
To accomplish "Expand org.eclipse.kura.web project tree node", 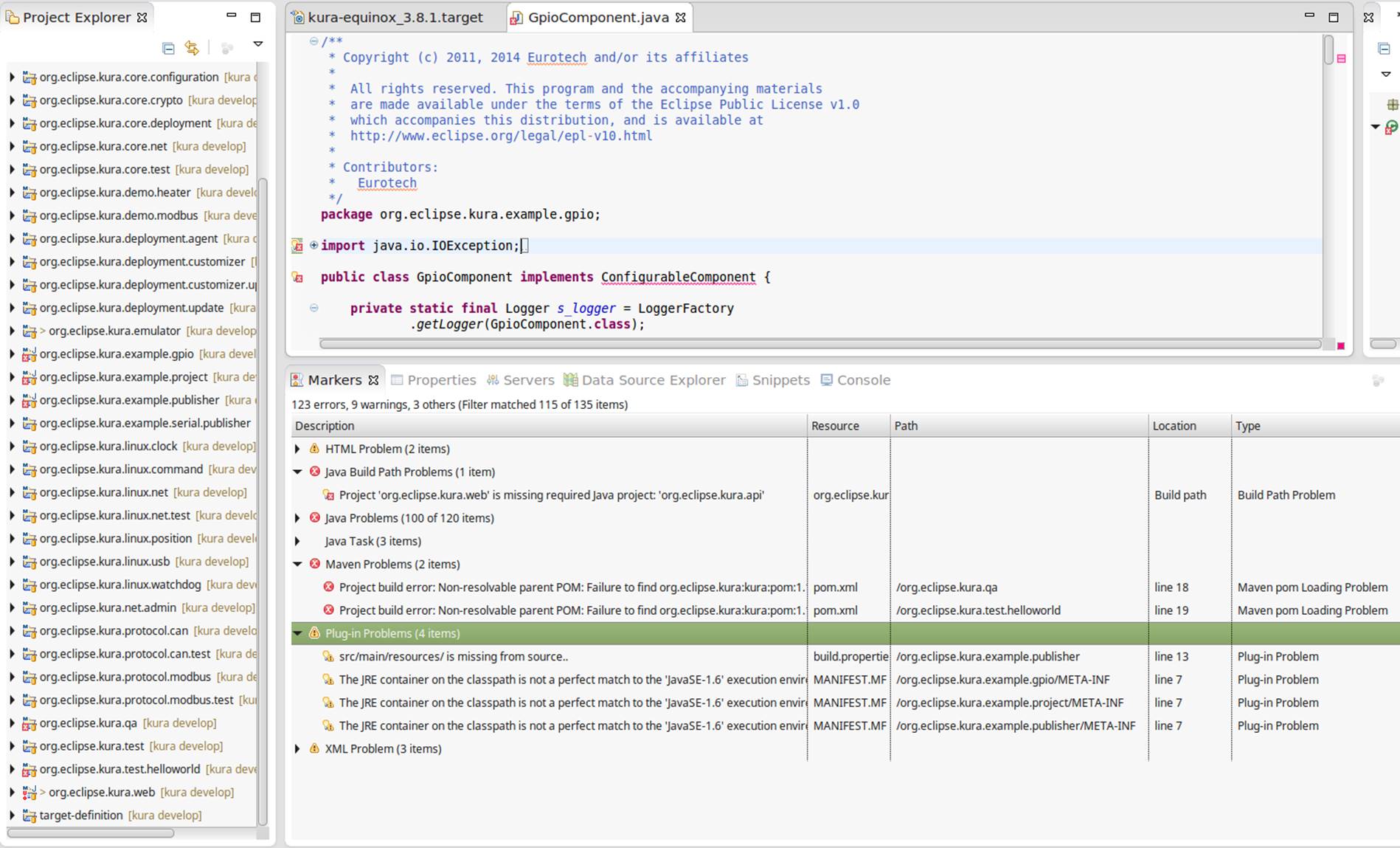I will coord(12,792).
